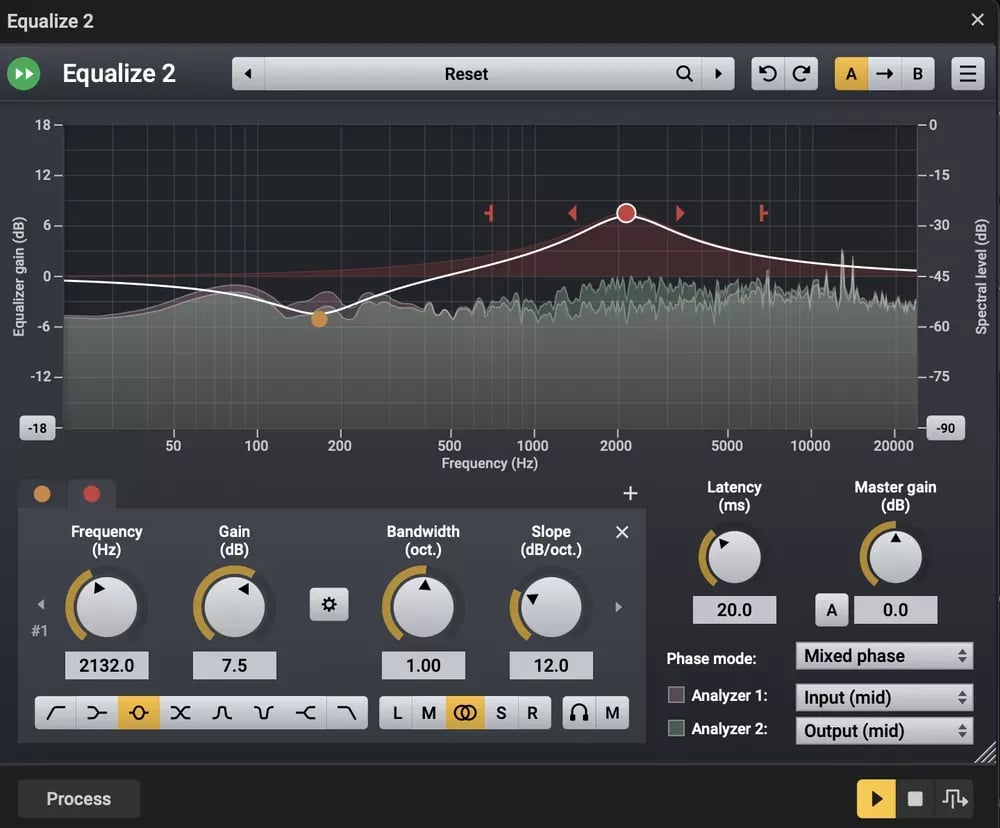Select notch crossing filter shape
The image size is (1000, 828).
pos(180,713)
